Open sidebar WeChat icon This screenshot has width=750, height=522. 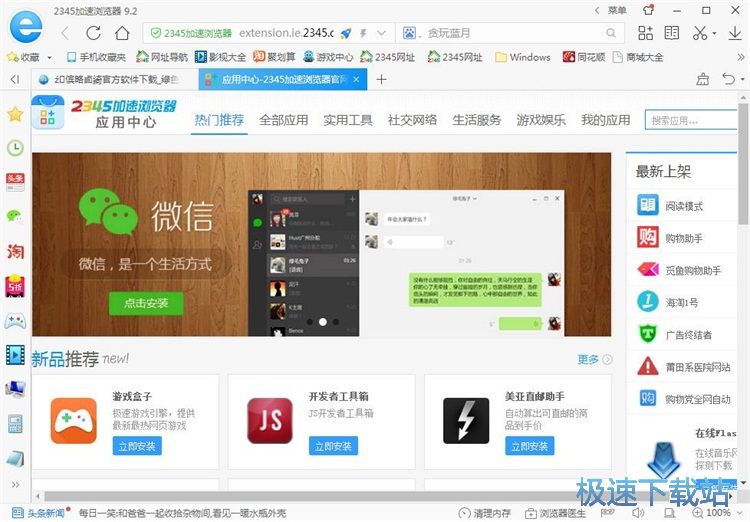[15, 216]
